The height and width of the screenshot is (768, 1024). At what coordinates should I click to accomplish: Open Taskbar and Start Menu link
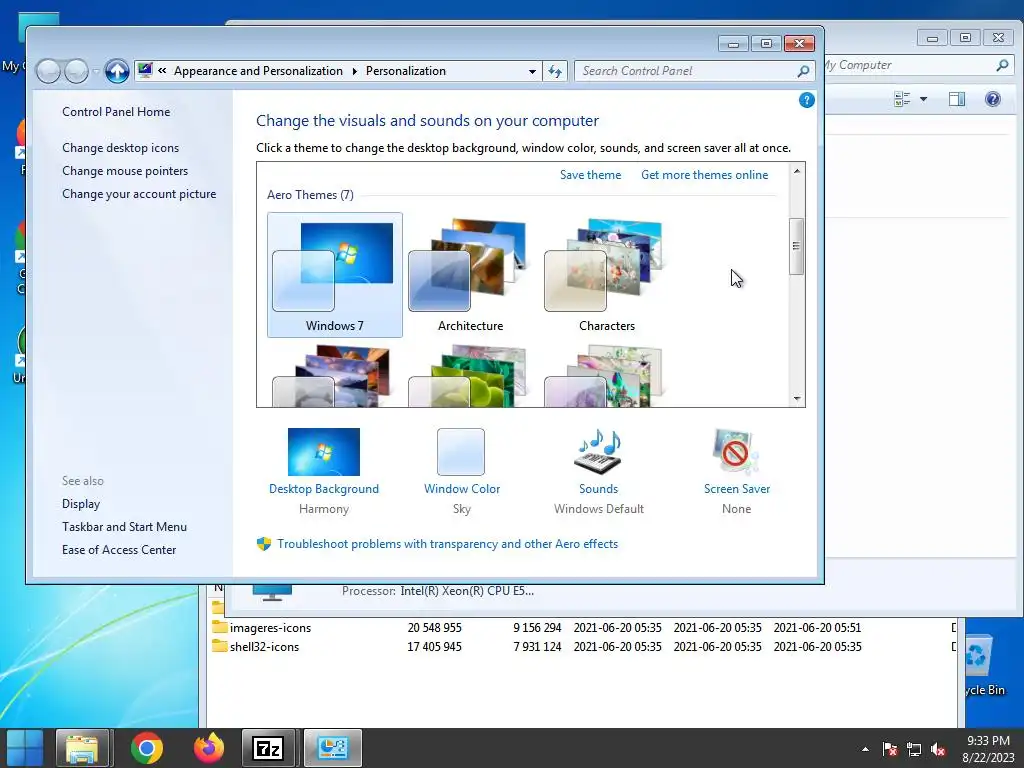[x=124, y=526]
